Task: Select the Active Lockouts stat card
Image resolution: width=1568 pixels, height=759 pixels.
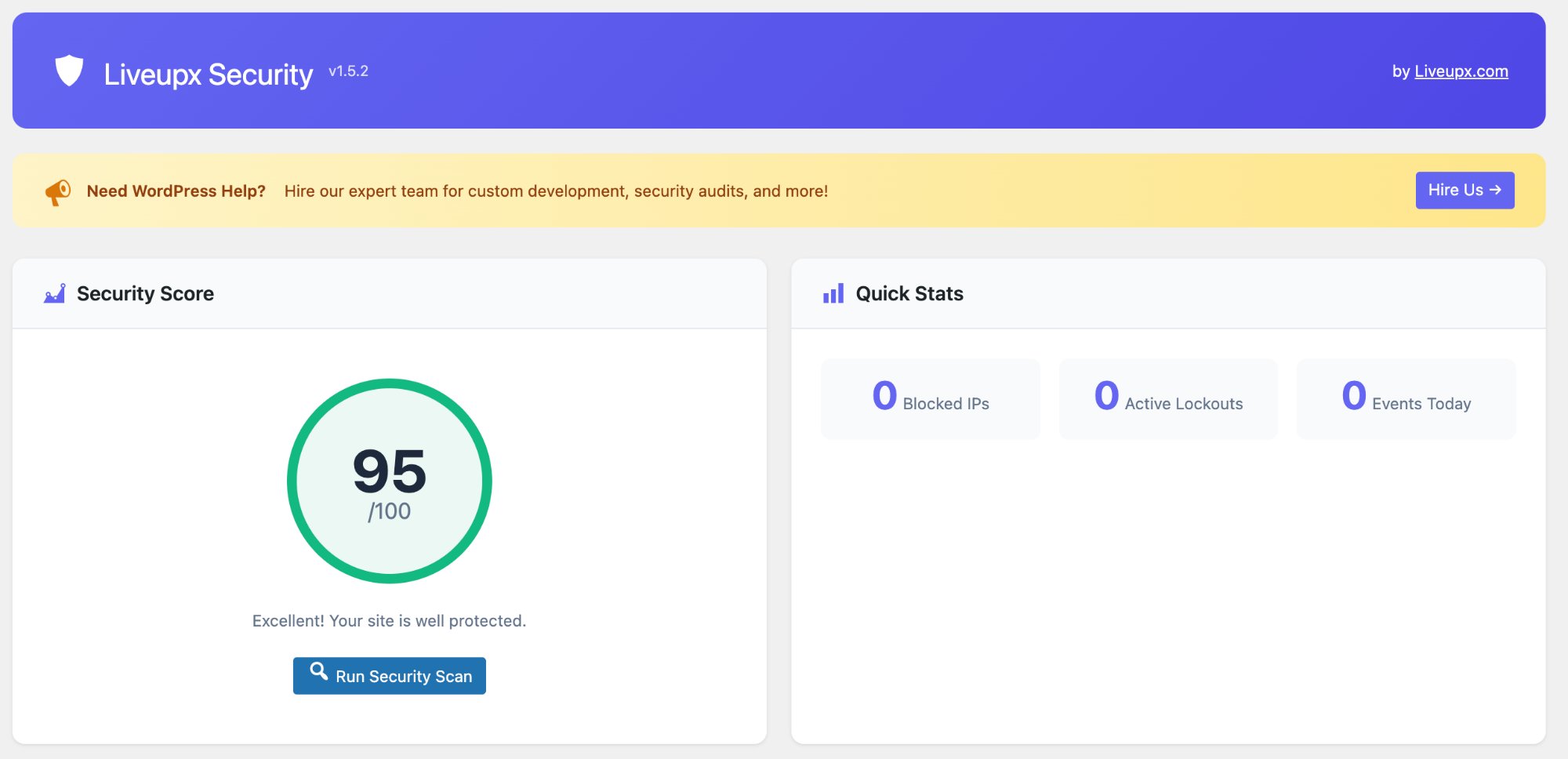Action: point(1168,399)
